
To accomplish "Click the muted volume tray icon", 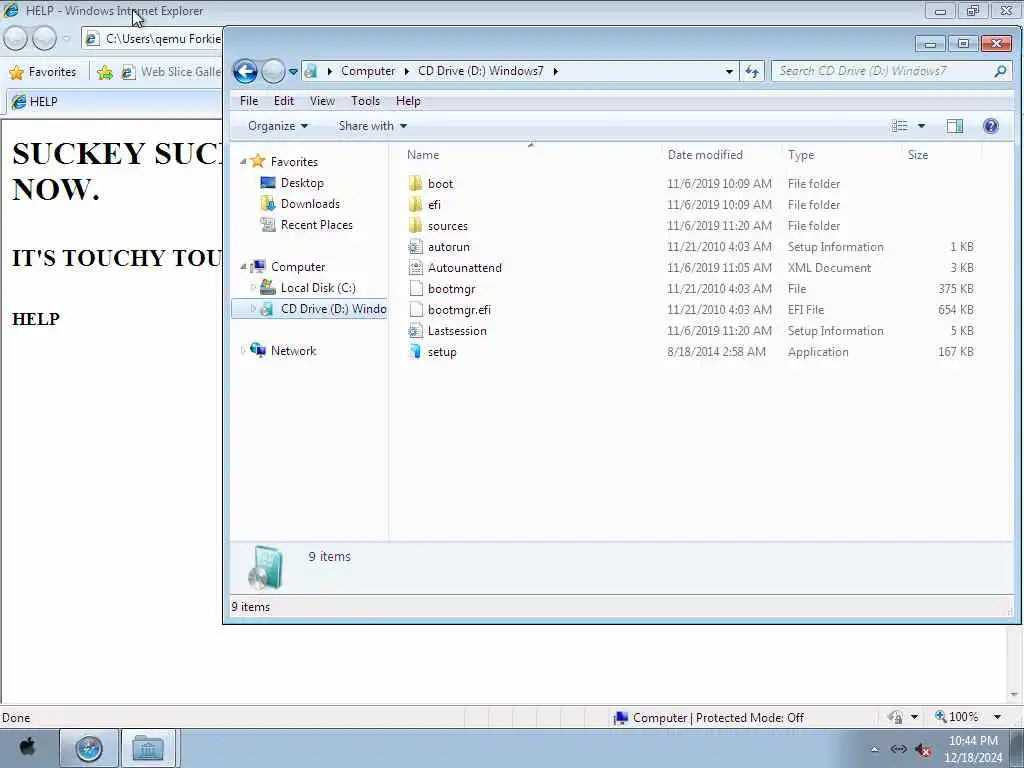I will click(x=923, y=750).
